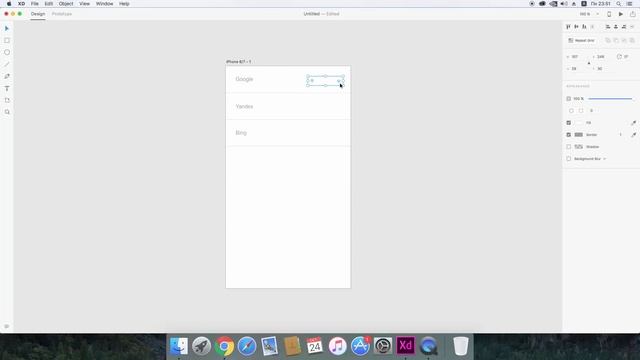Viewport: 640px width, 360px height.
Task: Select the same radius for all corners option
Action: pyautogui.click(x=571, y=111)
